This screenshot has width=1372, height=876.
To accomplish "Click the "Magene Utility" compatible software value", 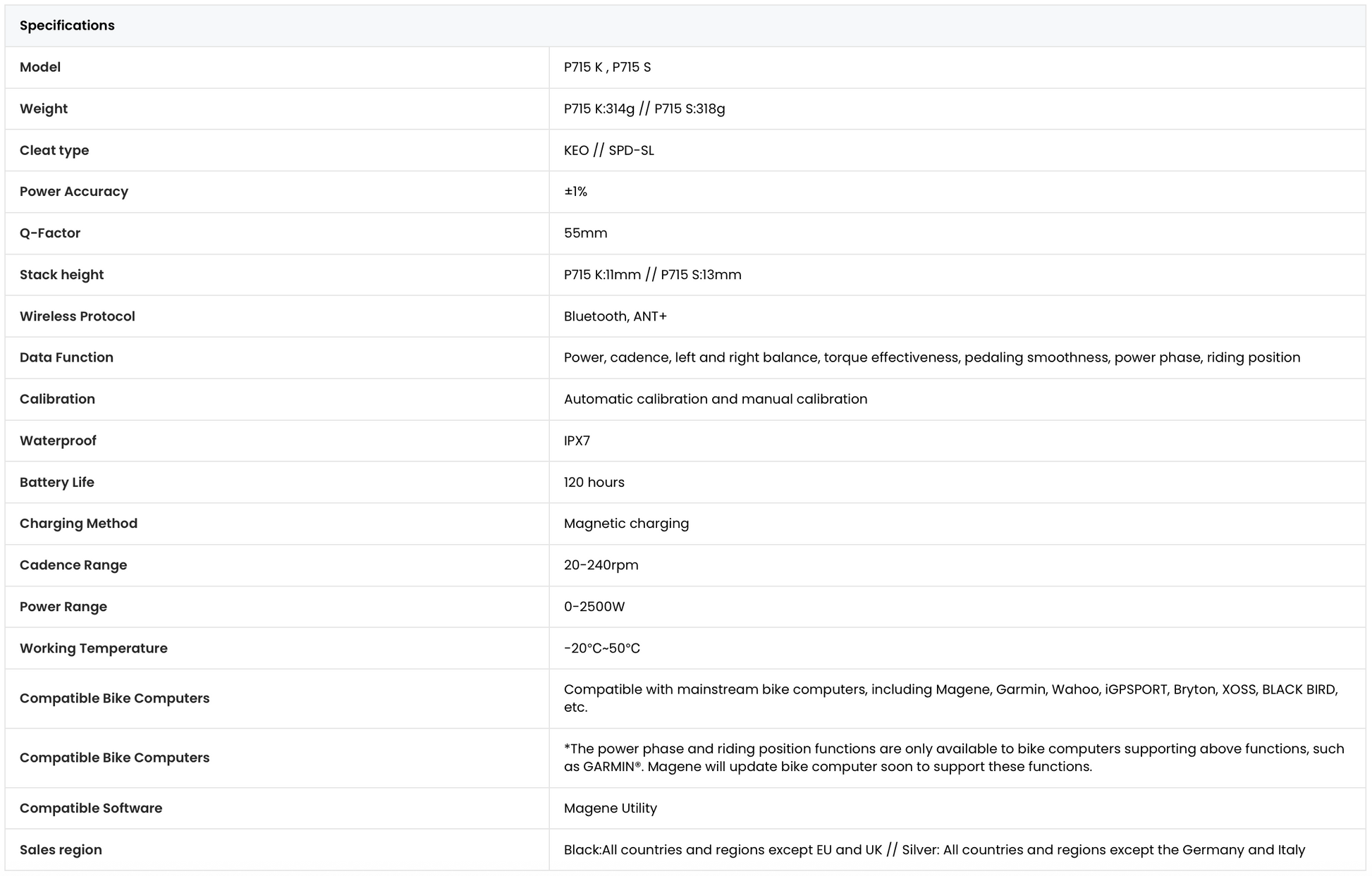I will (610, 808).
